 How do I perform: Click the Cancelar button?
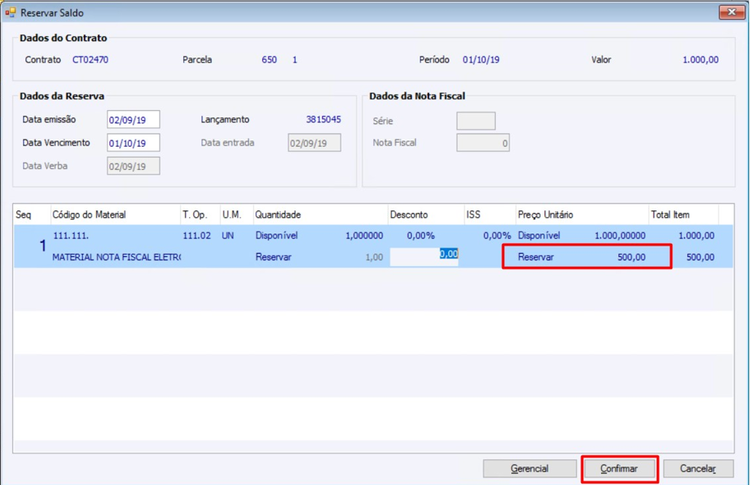[698, 469]
